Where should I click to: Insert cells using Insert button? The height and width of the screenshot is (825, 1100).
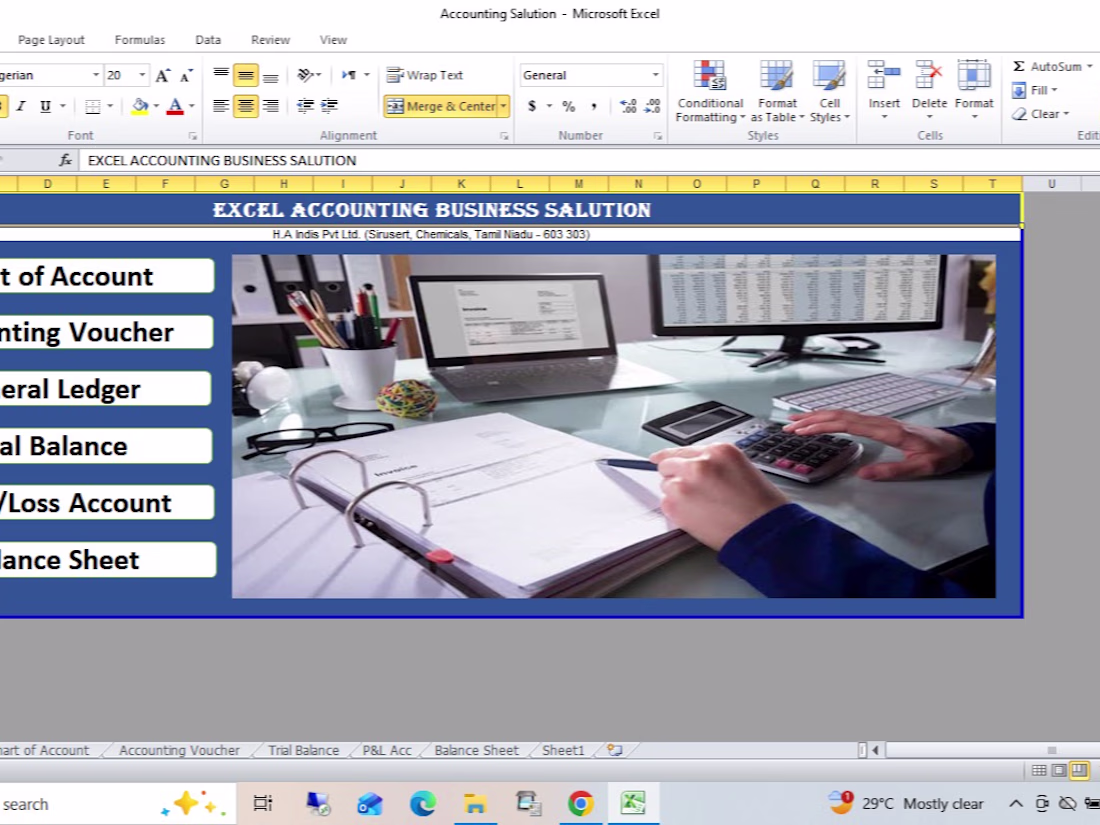tap(884, 90)
